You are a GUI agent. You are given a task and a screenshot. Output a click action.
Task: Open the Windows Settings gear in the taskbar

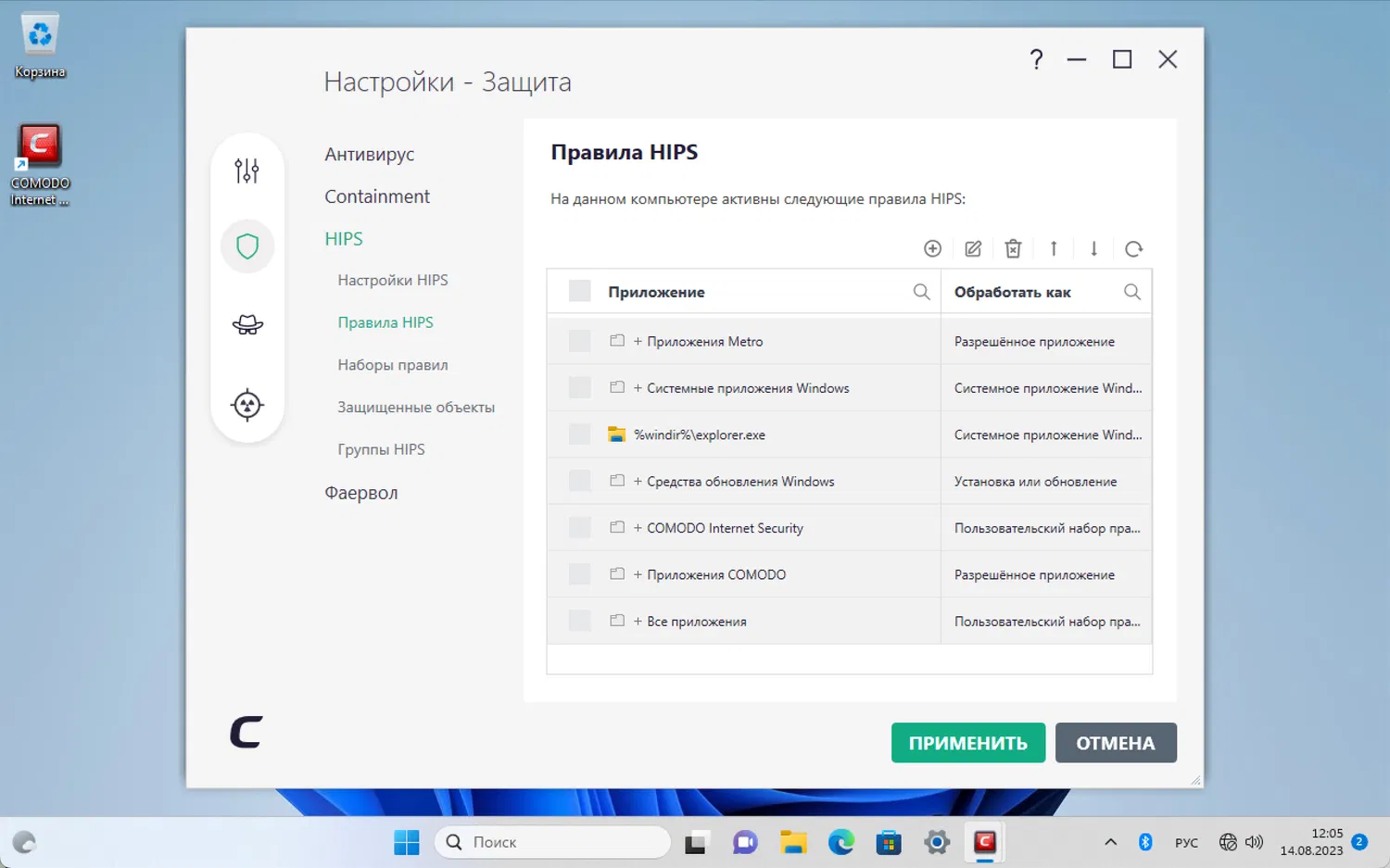click(x=937, y=842)
